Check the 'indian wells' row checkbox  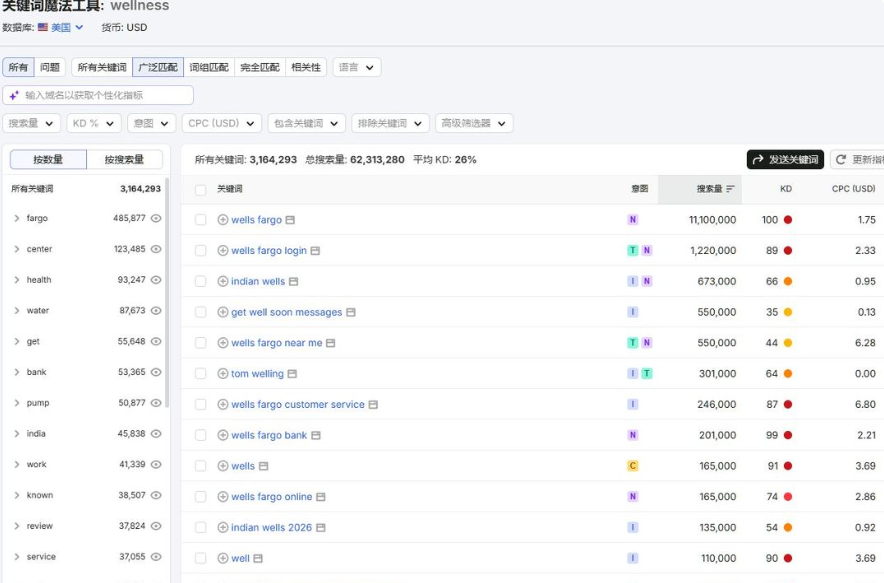point(200,281)
